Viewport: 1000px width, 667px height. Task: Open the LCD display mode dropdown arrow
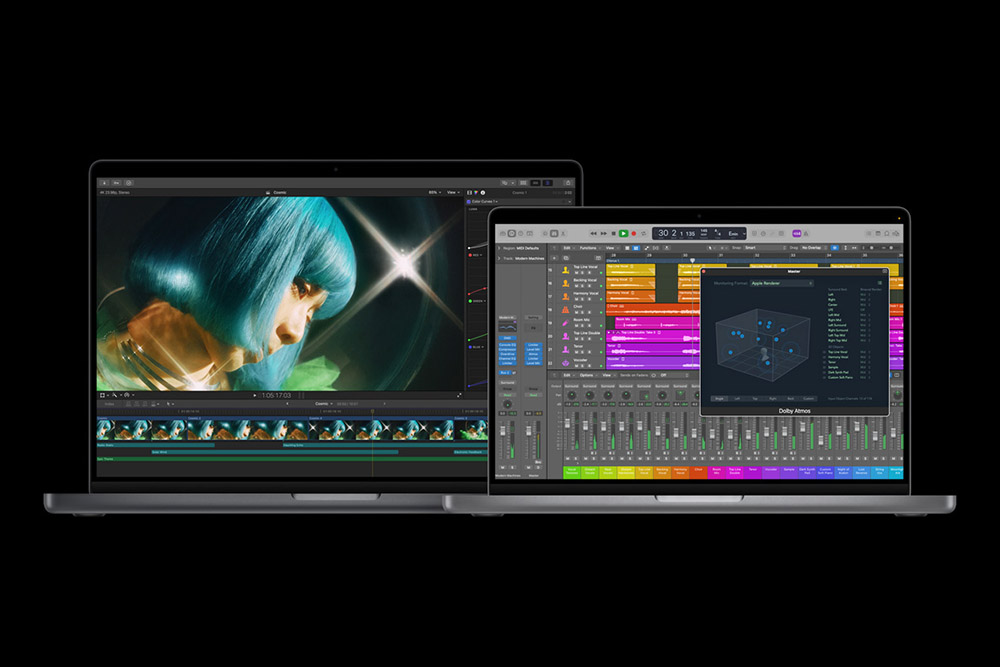tap(744, 233)
